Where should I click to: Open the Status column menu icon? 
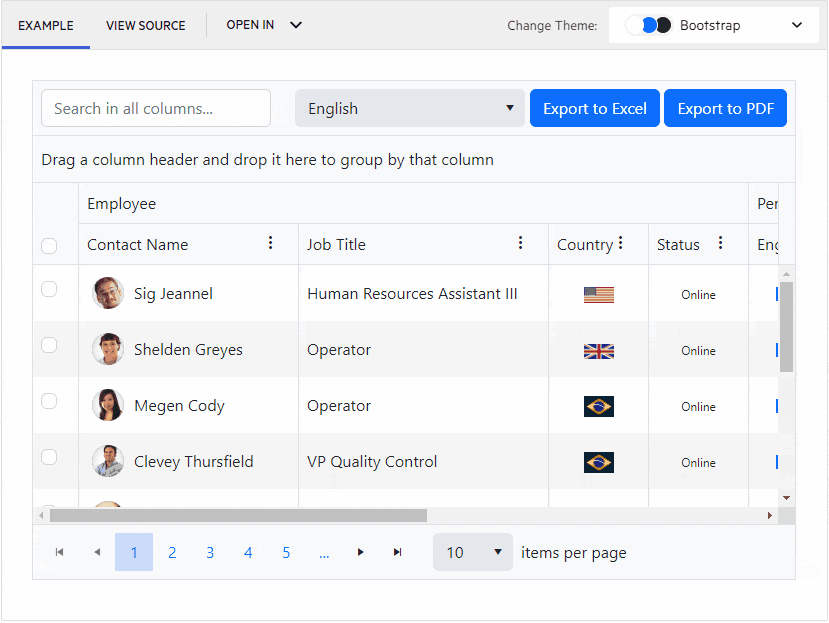[720, 243]
